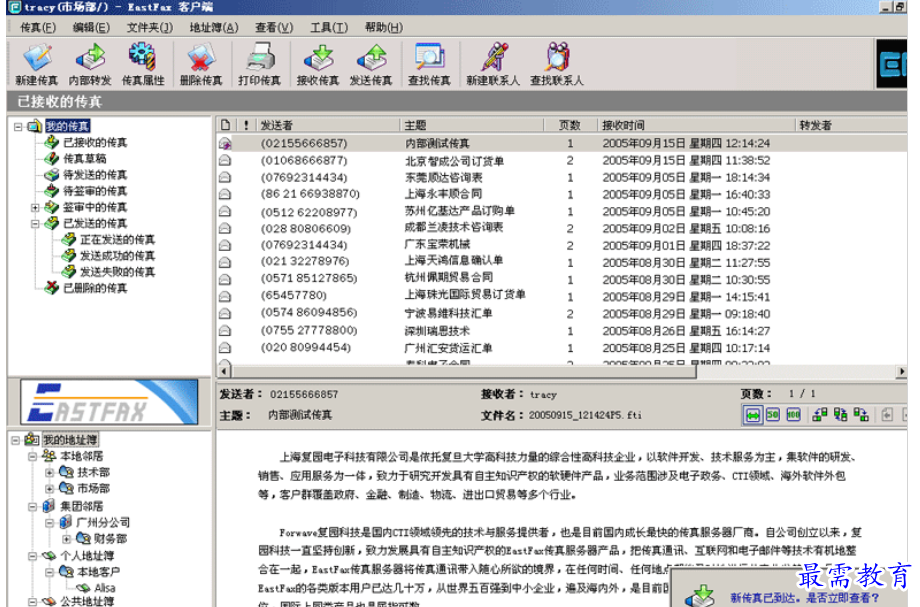920x607 pixels.
Task: Sort fax list by 主题 column header
Action: pyautogui.click(x=472, y=125)
